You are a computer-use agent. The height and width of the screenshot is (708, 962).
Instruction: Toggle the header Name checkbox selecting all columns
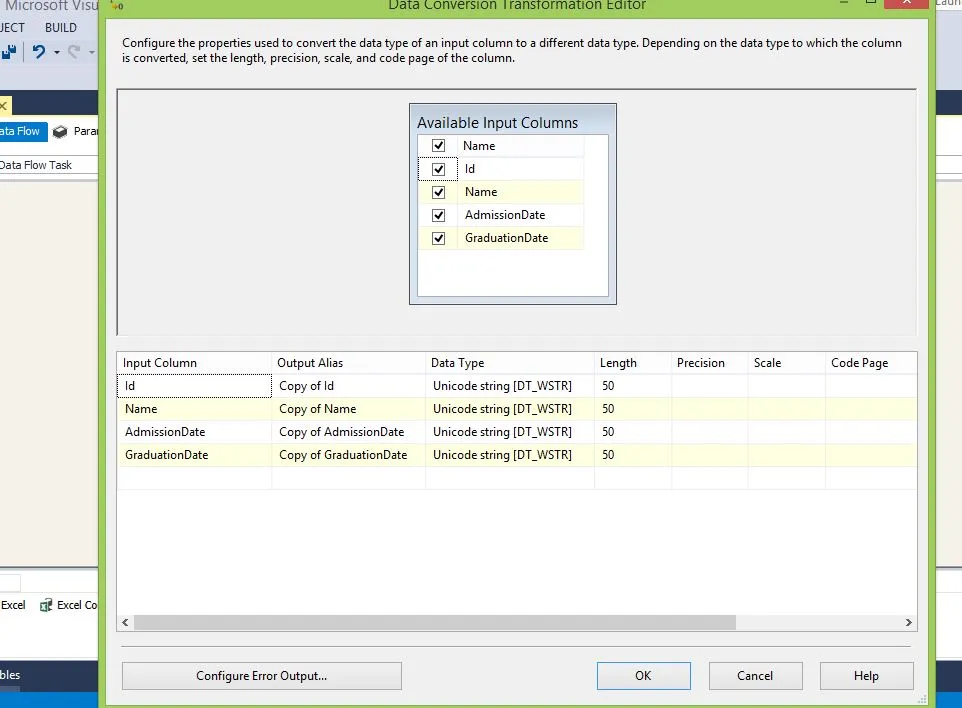438,145
